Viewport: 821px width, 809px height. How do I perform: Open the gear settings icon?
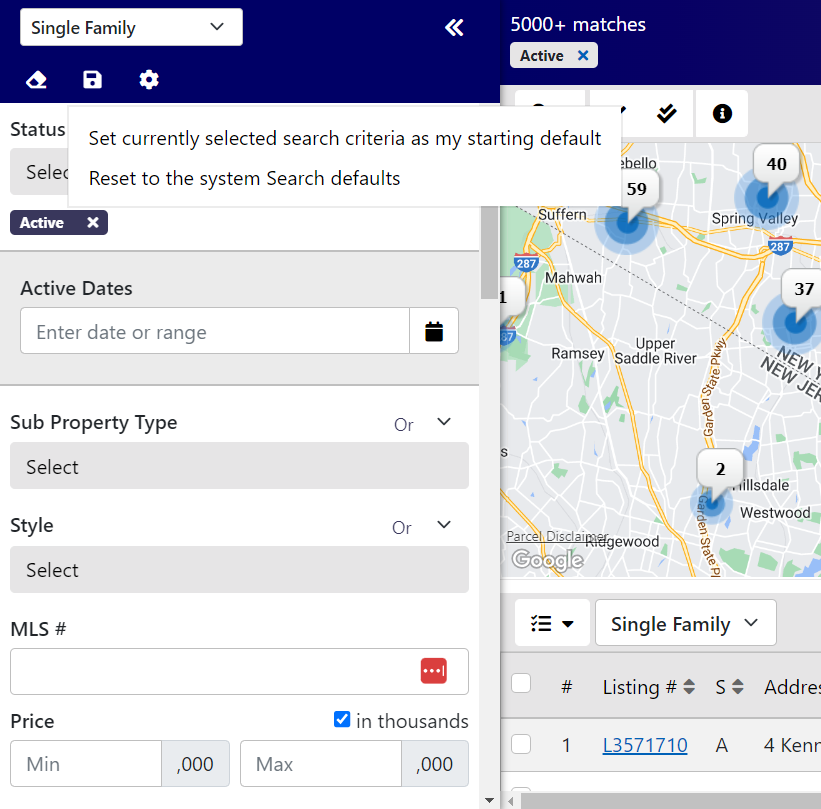pyautogui.click(x=149, y=80)
